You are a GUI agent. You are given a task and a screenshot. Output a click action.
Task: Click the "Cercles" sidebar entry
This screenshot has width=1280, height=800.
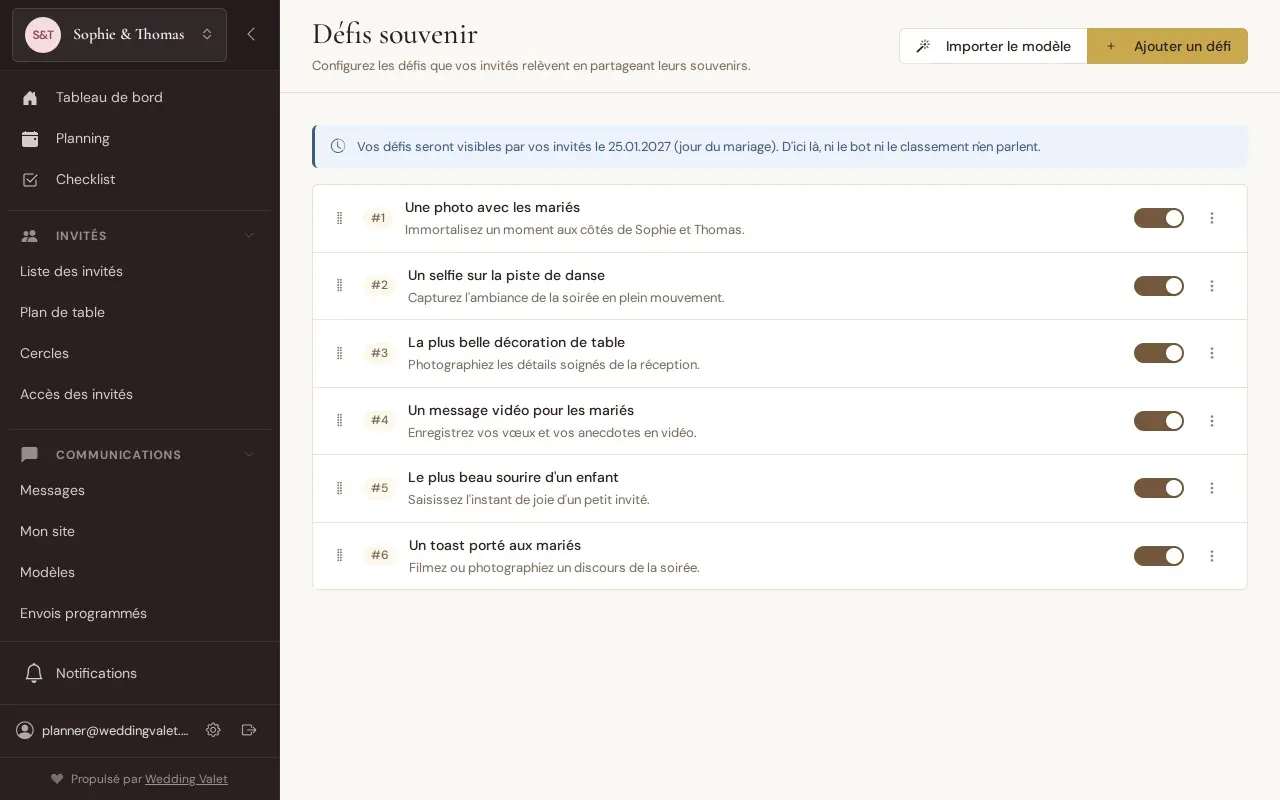139,353
